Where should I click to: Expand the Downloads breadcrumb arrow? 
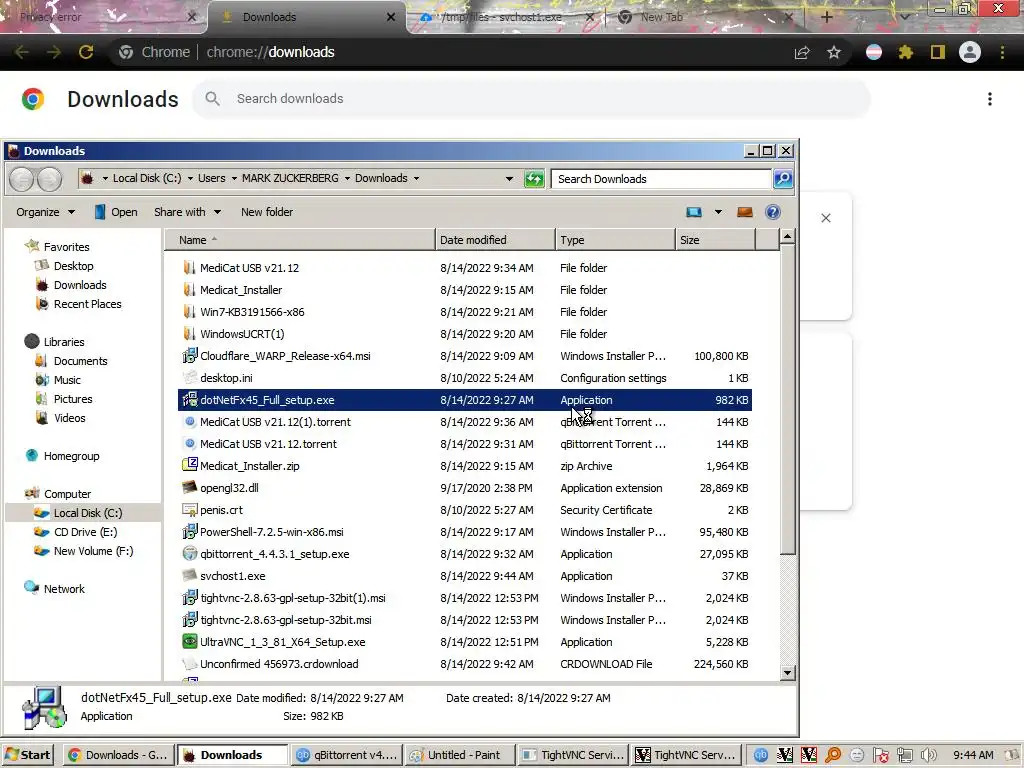click(416, 178)
